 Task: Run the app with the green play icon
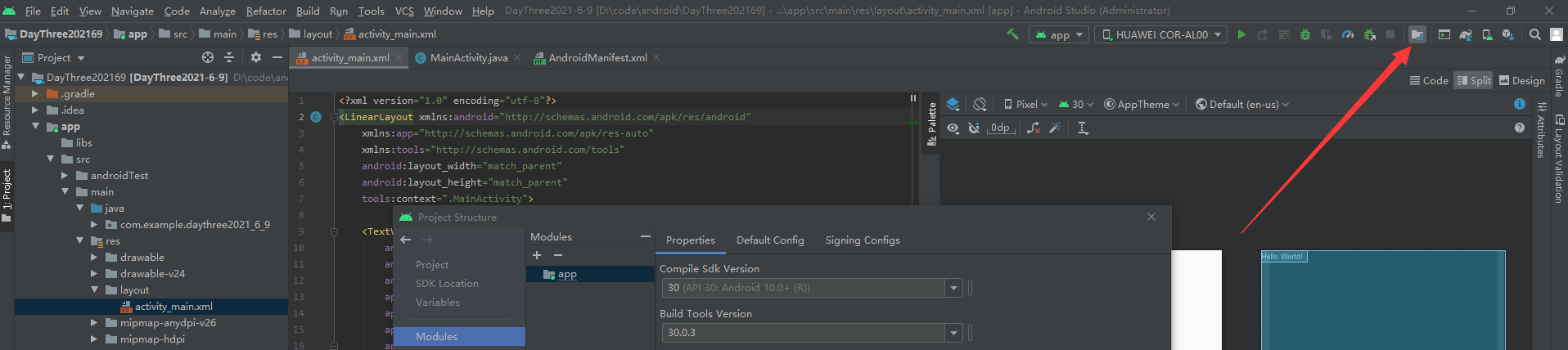(1241, 34)
